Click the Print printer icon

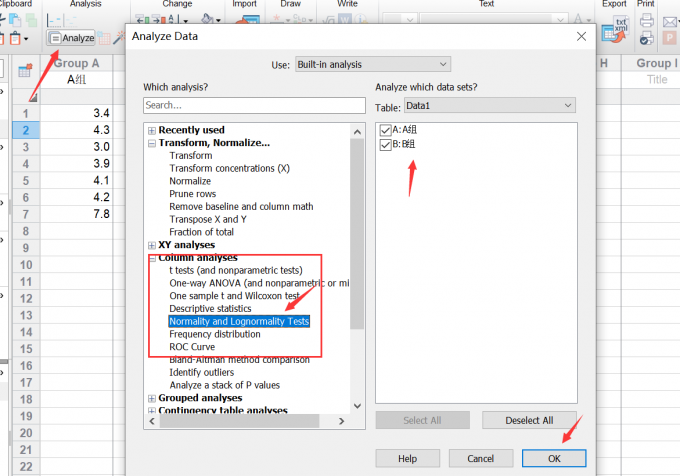(x=647, y=20)
